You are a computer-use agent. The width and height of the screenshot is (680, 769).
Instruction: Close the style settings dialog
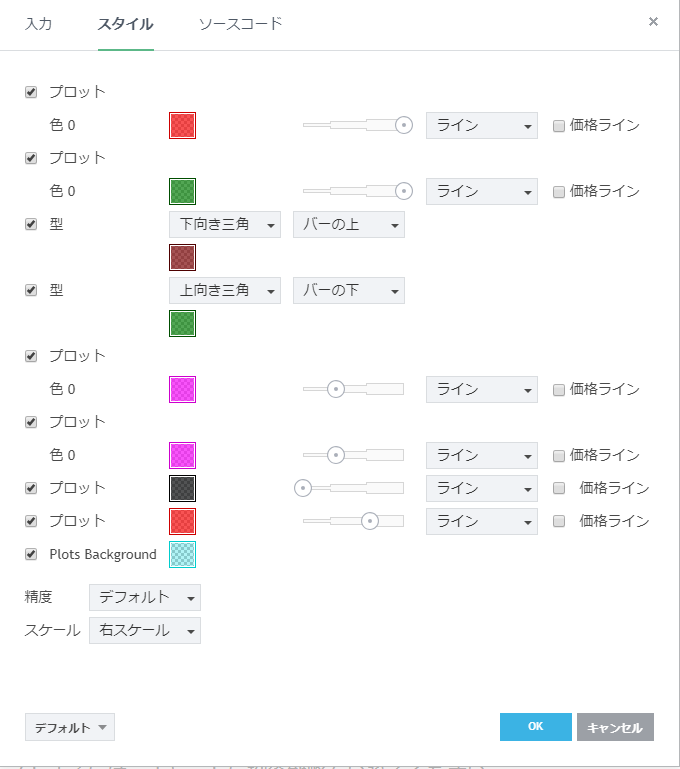[x=653, y=21]
